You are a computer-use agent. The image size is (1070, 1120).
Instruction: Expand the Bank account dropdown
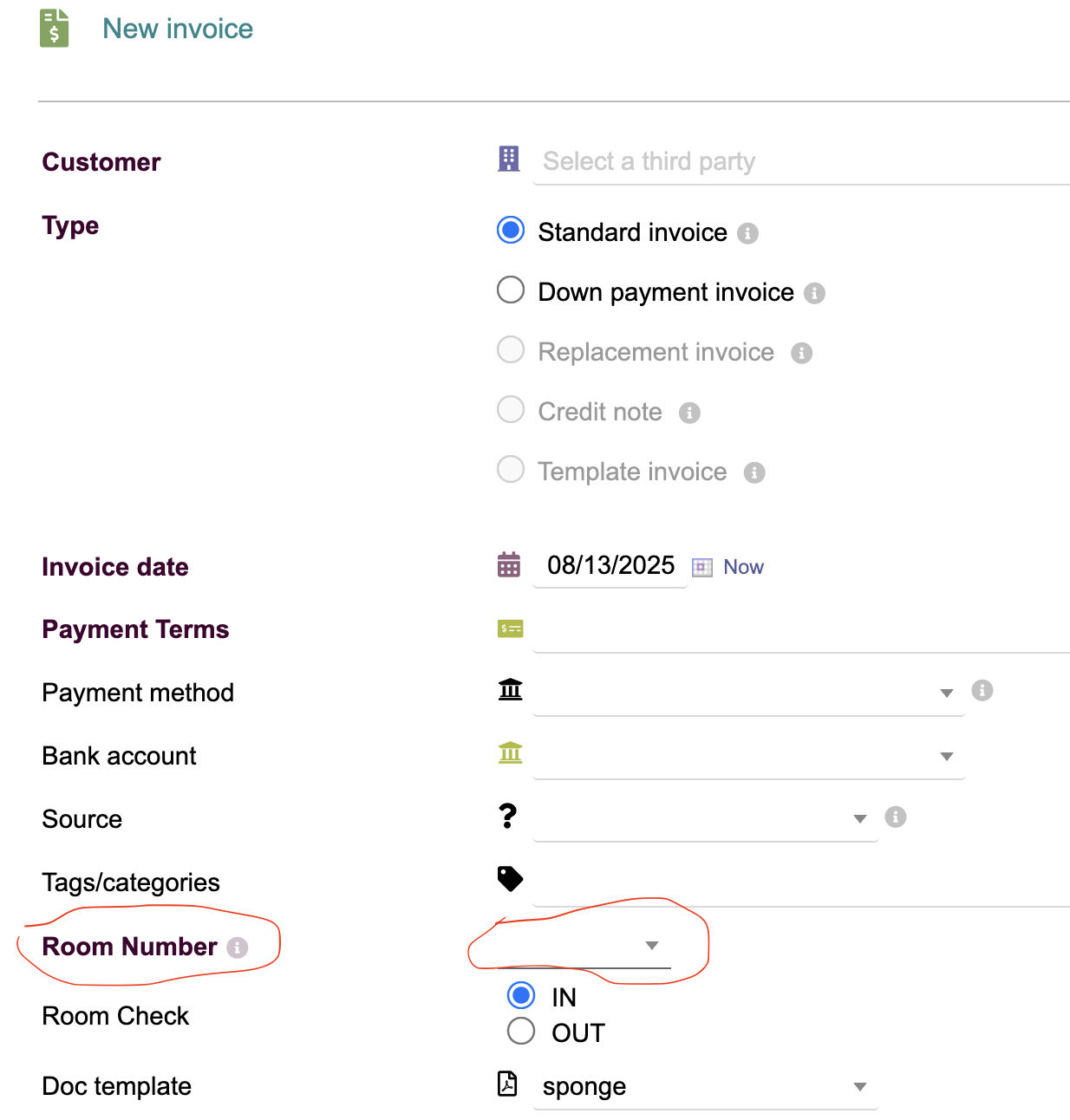[x=747, y=755]
